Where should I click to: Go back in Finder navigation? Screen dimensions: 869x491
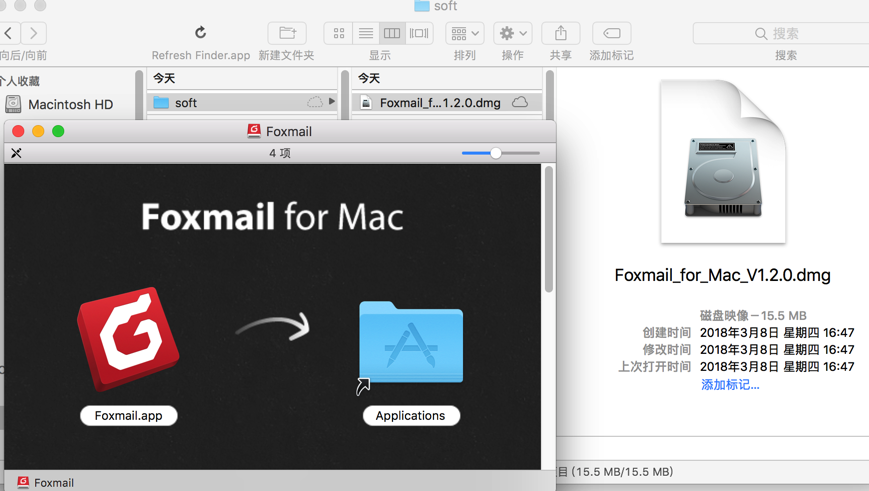(9, 33)
